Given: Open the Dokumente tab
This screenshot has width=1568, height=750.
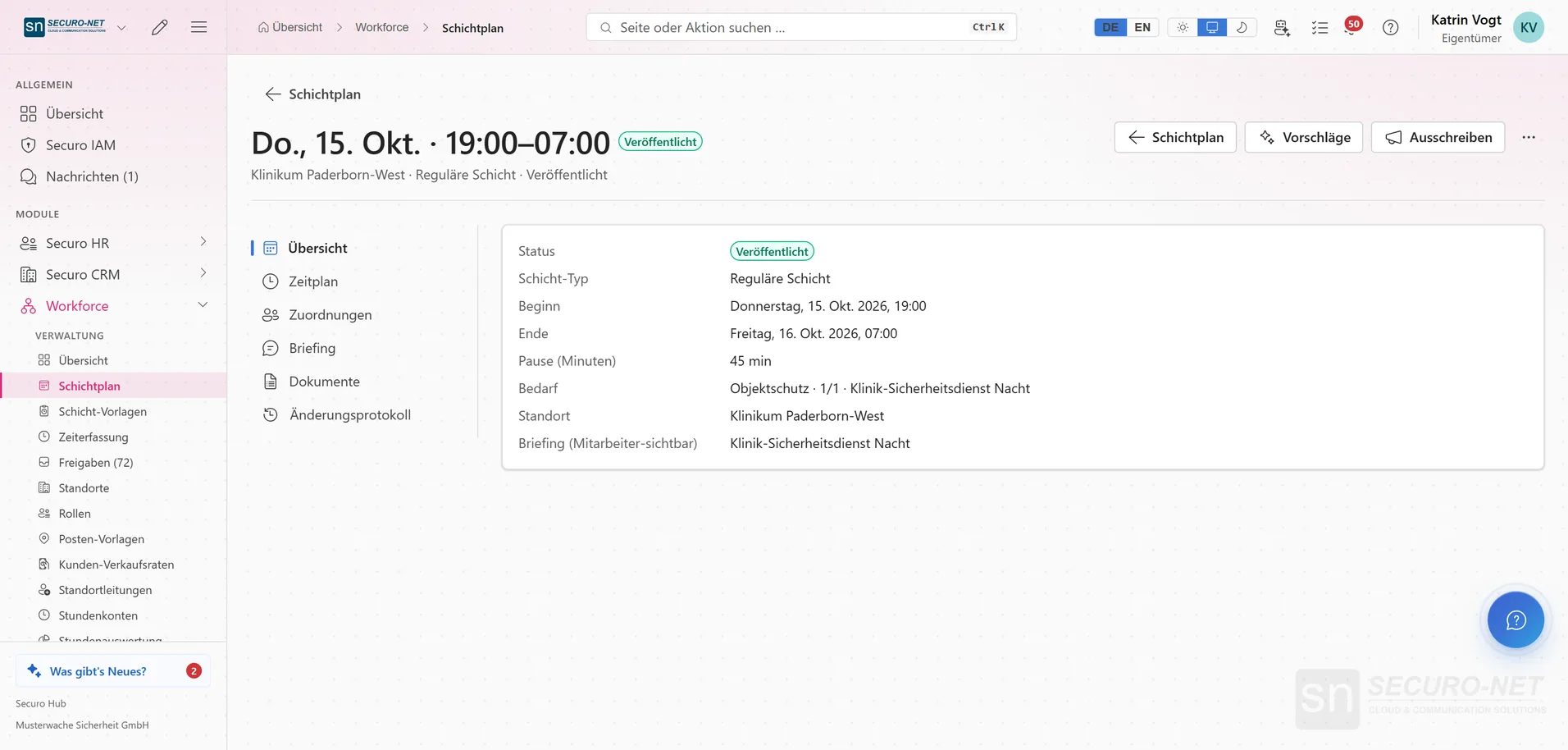Looking at the screenshot, I should pos(311,382).
